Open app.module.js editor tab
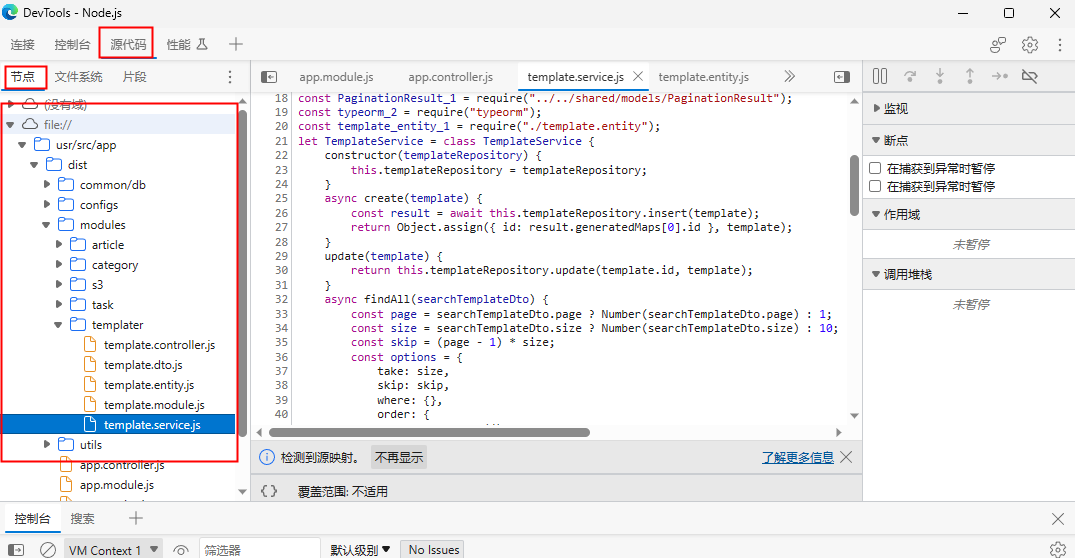This screenshot has width=1075, height=558. pyautogui.click(x=336, y=77)
